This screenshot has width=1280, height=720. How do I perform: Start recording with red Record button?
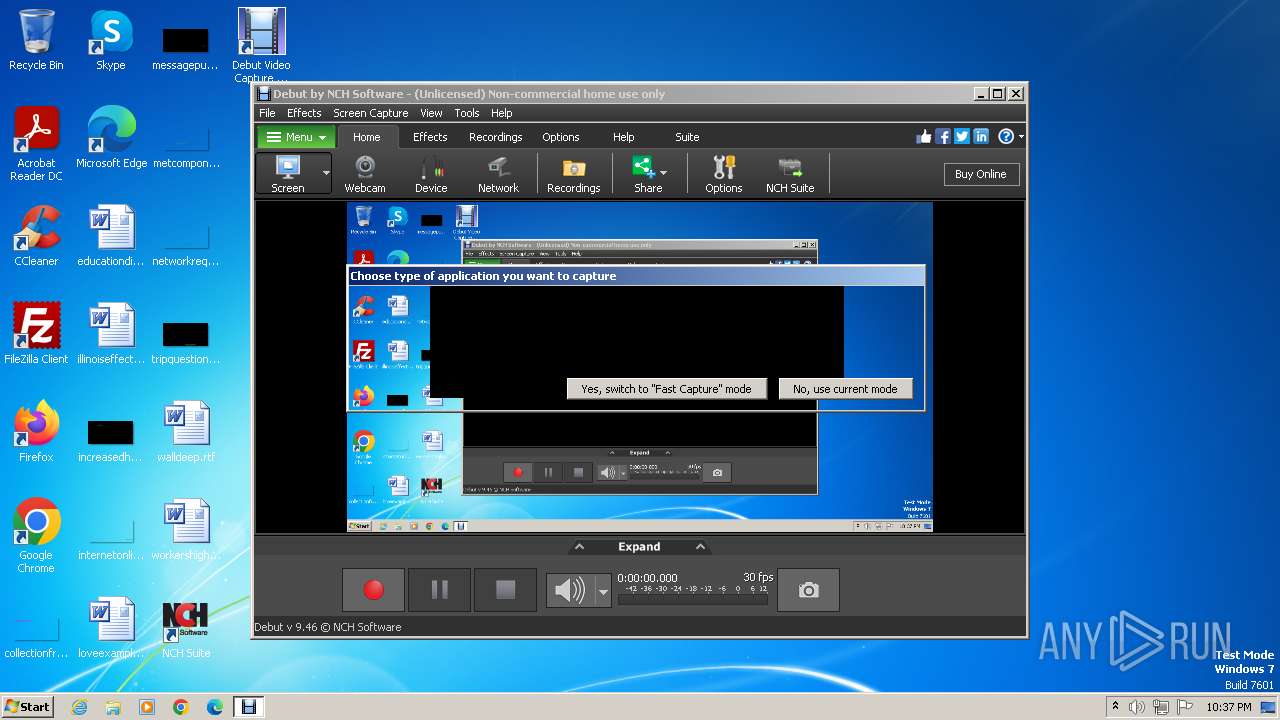click(373, 590)
